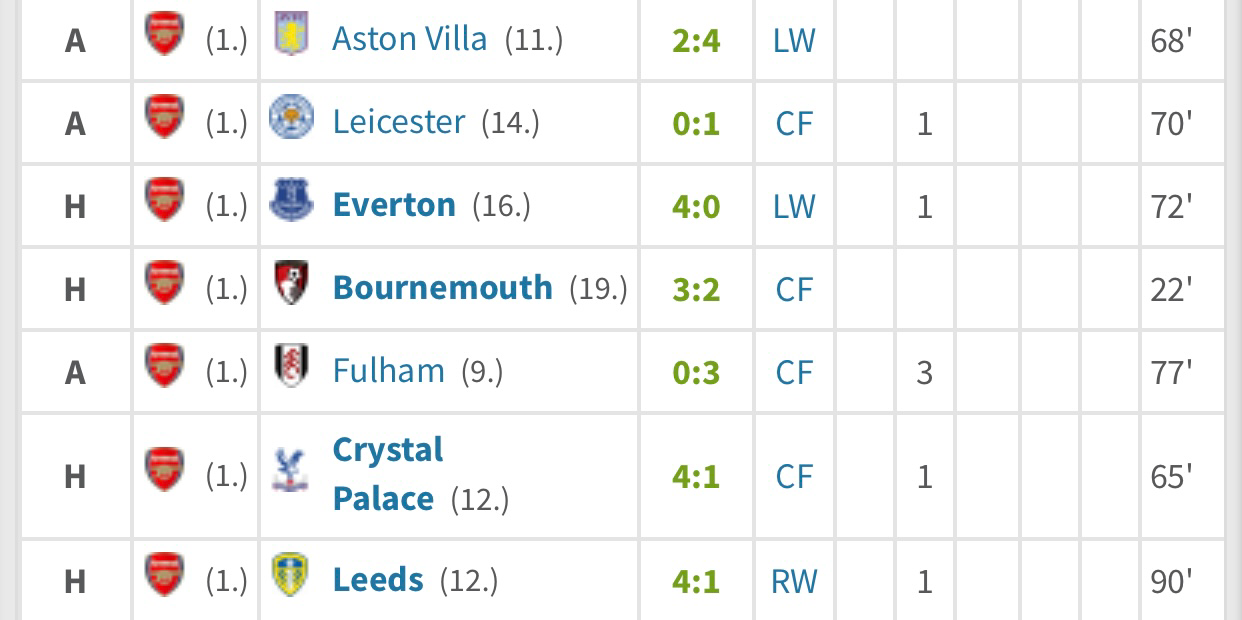1242x620 pixels.
Task: Click the Everton club crest
Action: pyautogui.click(x=291, y=203)
